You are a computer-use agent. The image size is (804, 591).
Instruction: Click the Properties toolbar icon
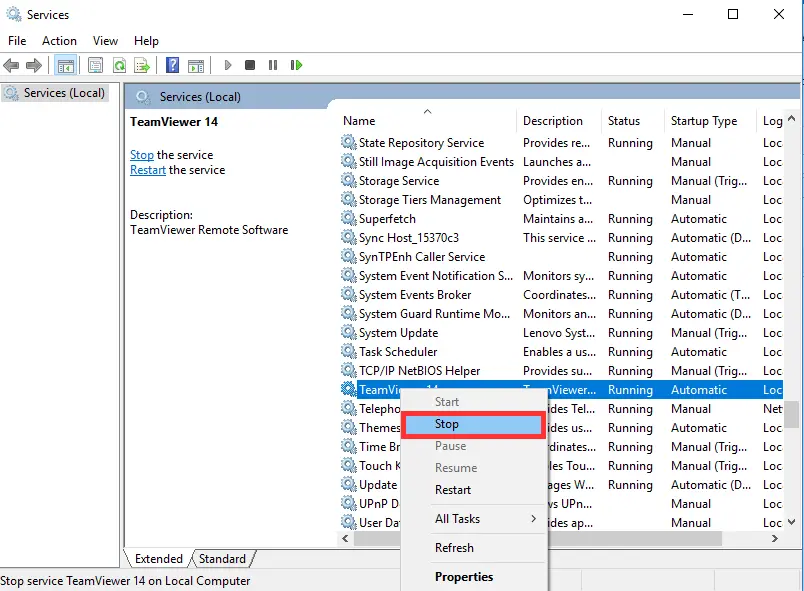pyautogui.click(x=95, y=65)
